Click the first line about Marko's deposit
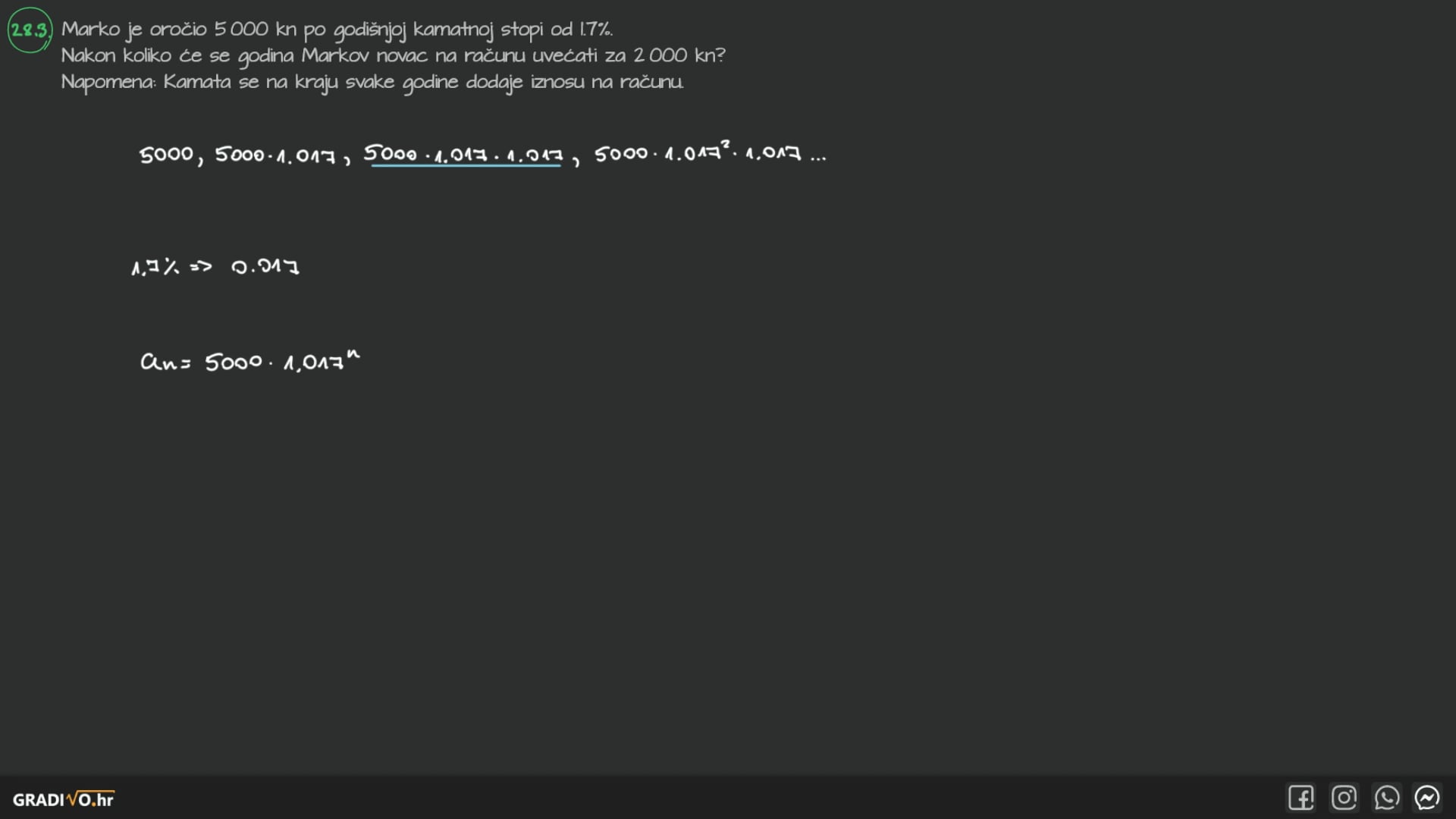This screenshot has height=819, width=1456. coord(337,30)
